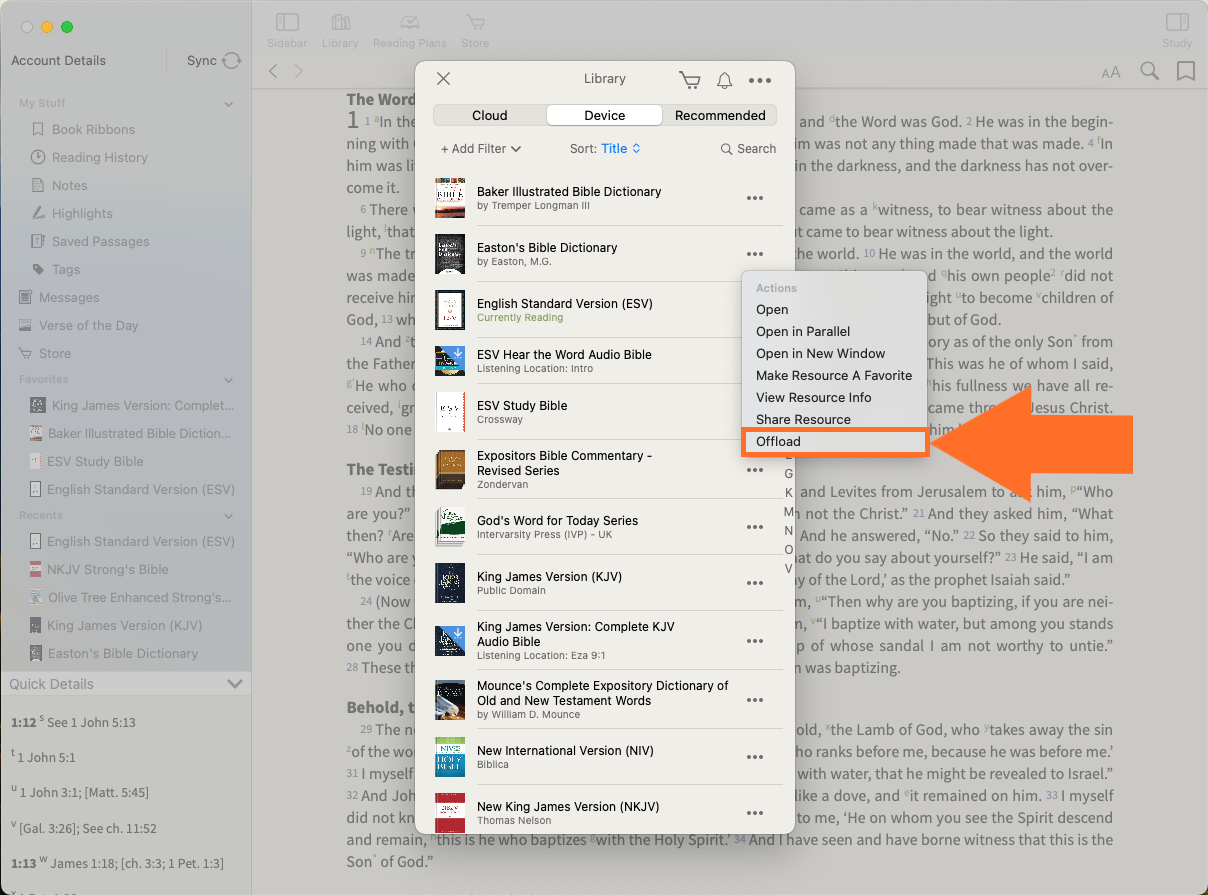Choose View Resource Info
The image size is (1208, 895).
click(834, 398)
